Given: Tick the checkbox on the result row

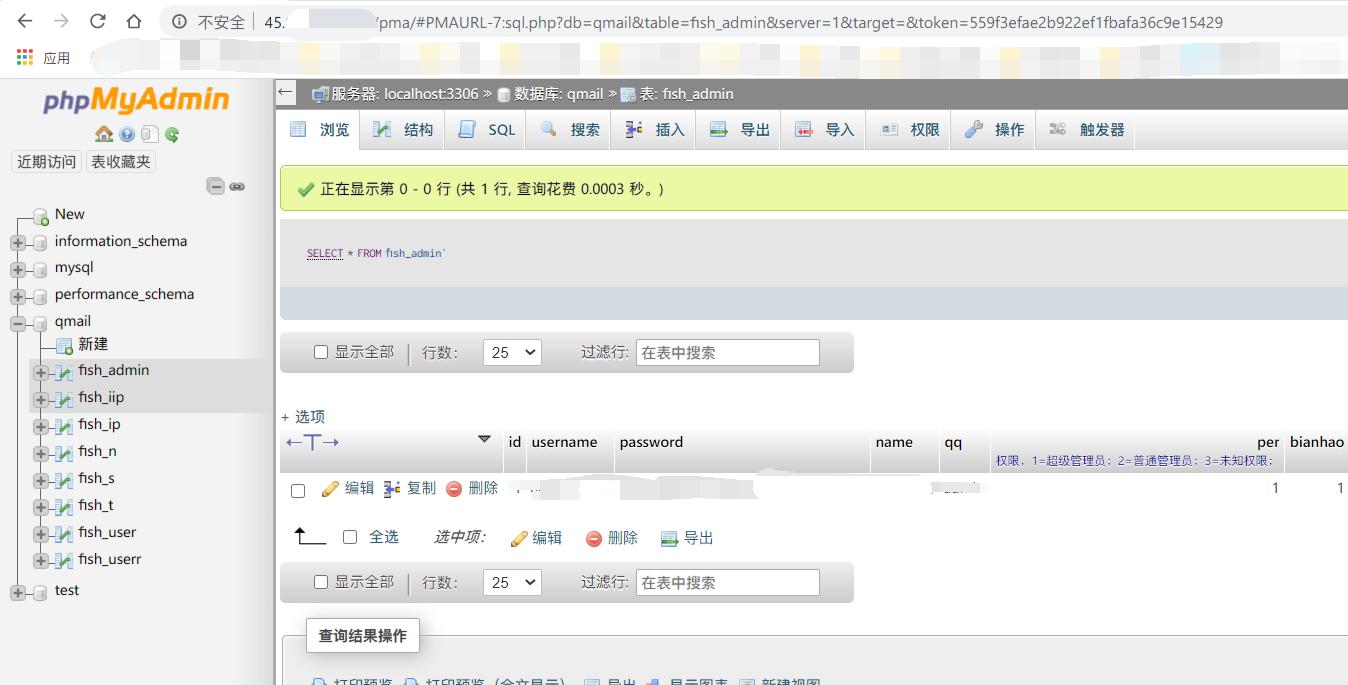Looking at the screenshot, I should (x=297, y=488).
